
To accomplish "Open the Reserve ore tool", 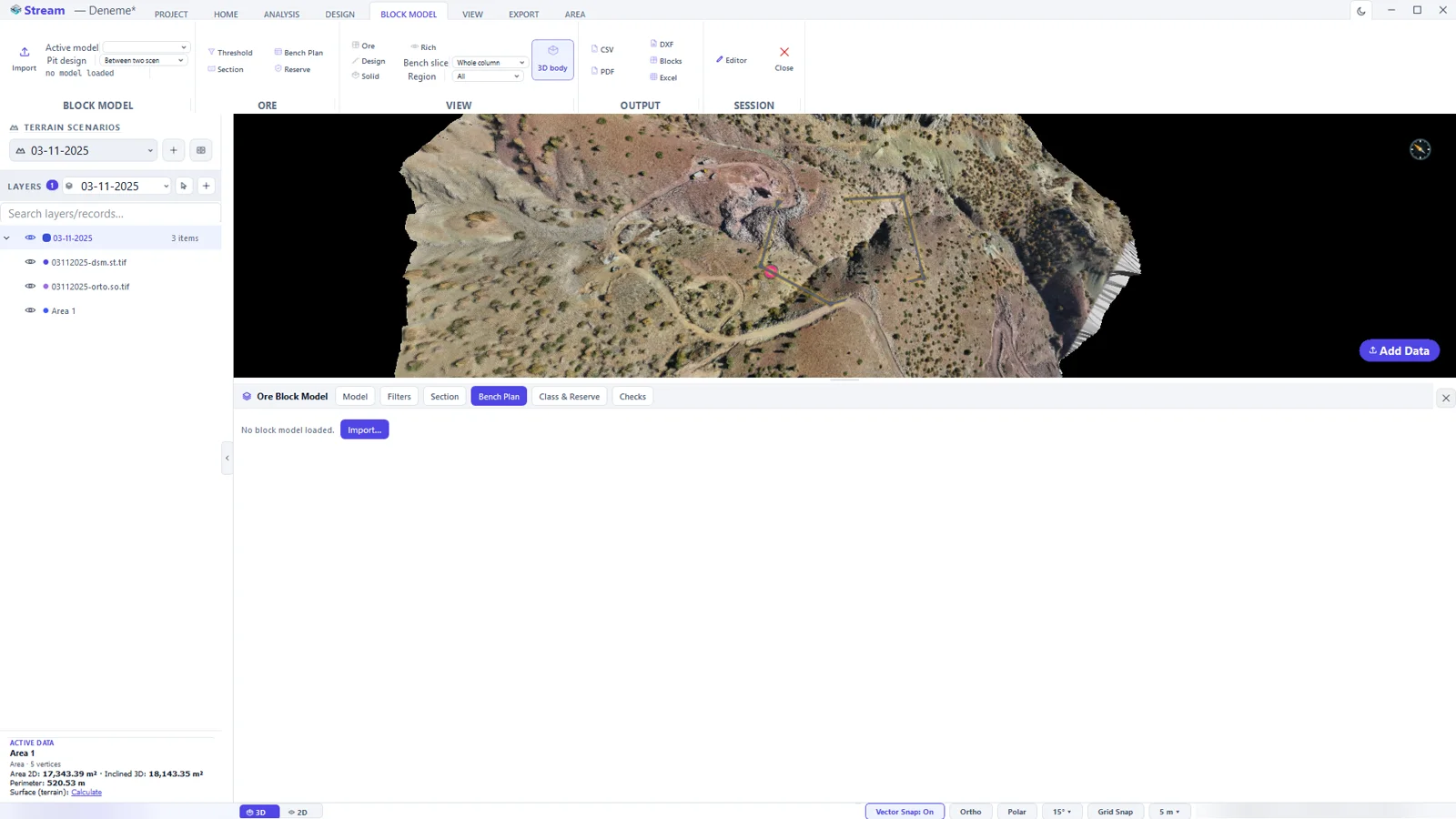I will click(x=292, y=69).
